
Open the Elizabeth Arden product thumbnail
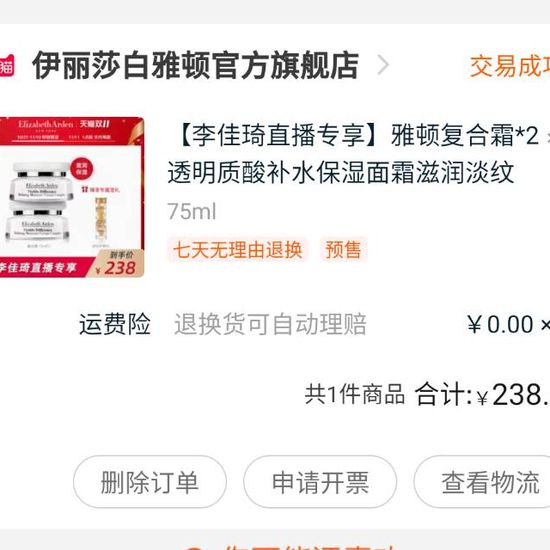coord(72,197)
